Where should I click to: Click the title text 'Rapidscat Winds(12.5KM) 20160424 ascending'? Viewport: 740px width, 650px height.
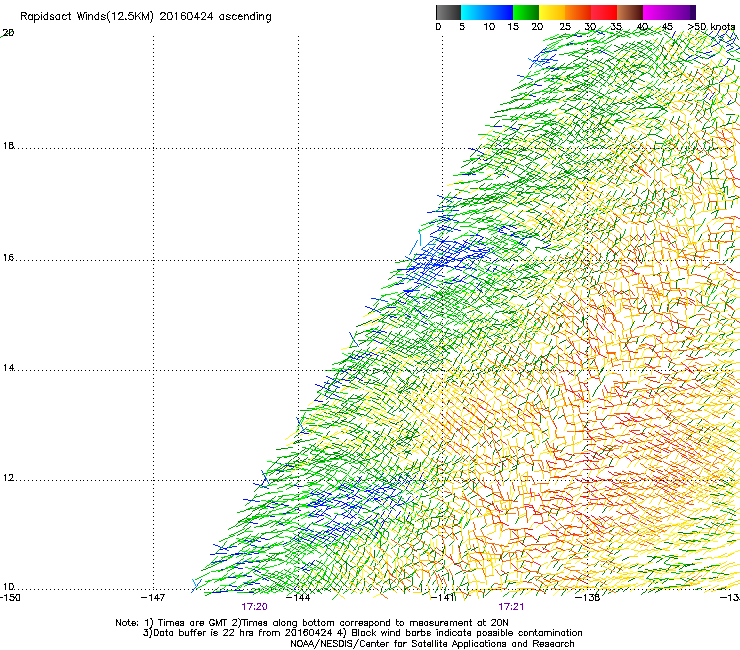pyautogui.click(x=146, y=17)
